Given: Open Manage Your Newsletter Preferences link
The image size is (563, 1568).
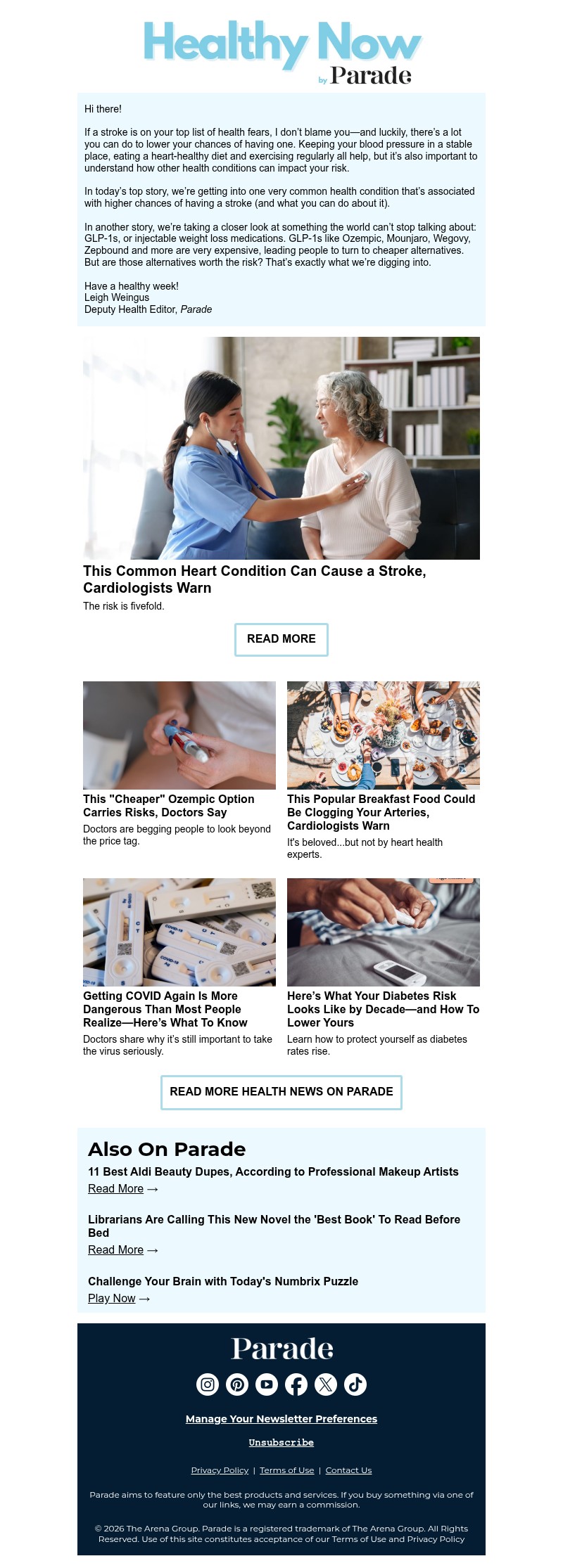Looking at the screenshot, I should 281,1418.
